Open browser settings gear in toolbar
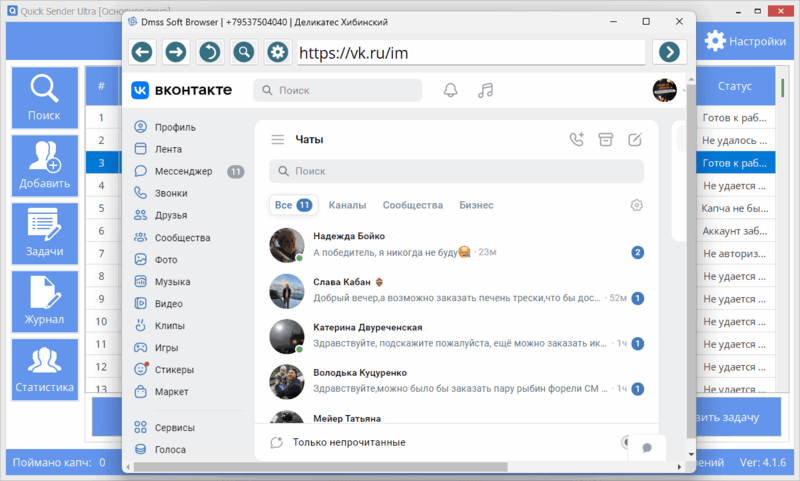Screen dimensions: 800x481 pos(276,52)
